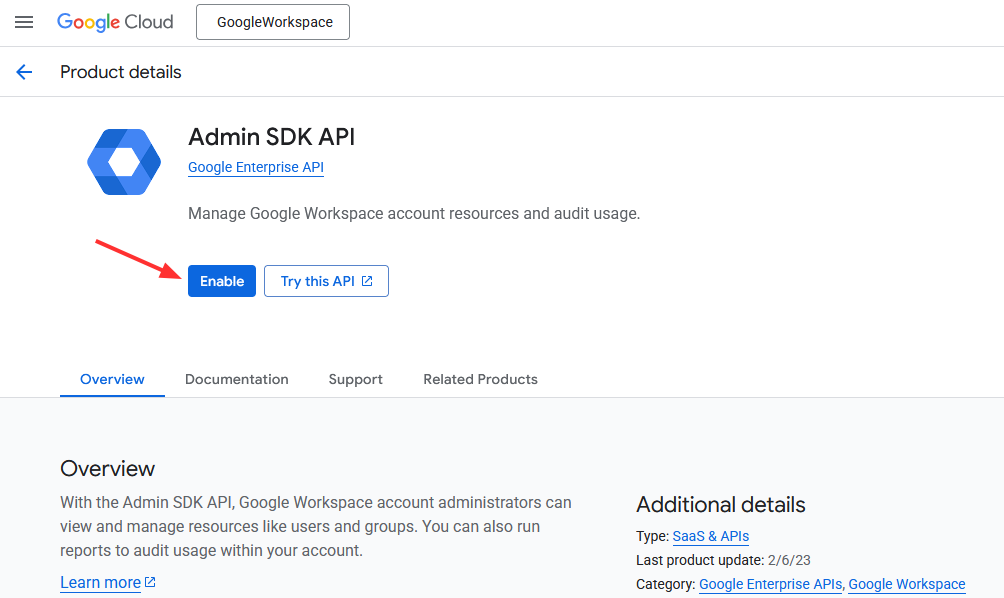
Task: Open the Google Workspace category link
Action: coord(906,584)
